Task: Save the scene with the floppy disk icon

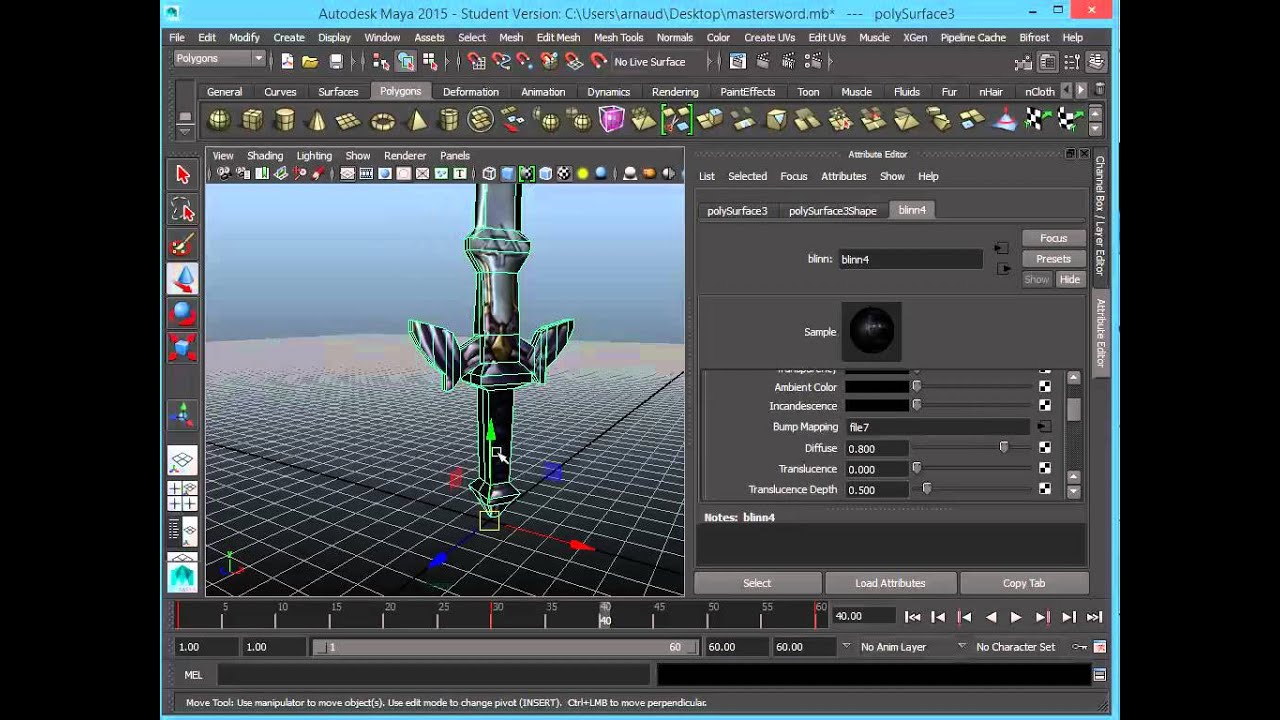Action: [336, 61]
